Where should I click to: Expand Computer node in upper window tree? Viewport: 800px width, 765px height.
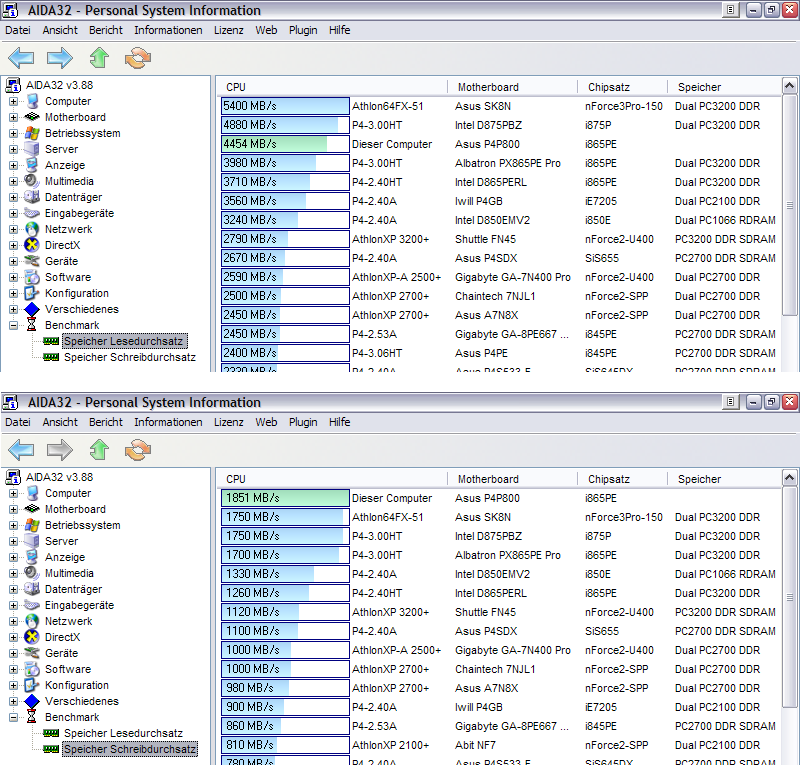click(13, 101)
